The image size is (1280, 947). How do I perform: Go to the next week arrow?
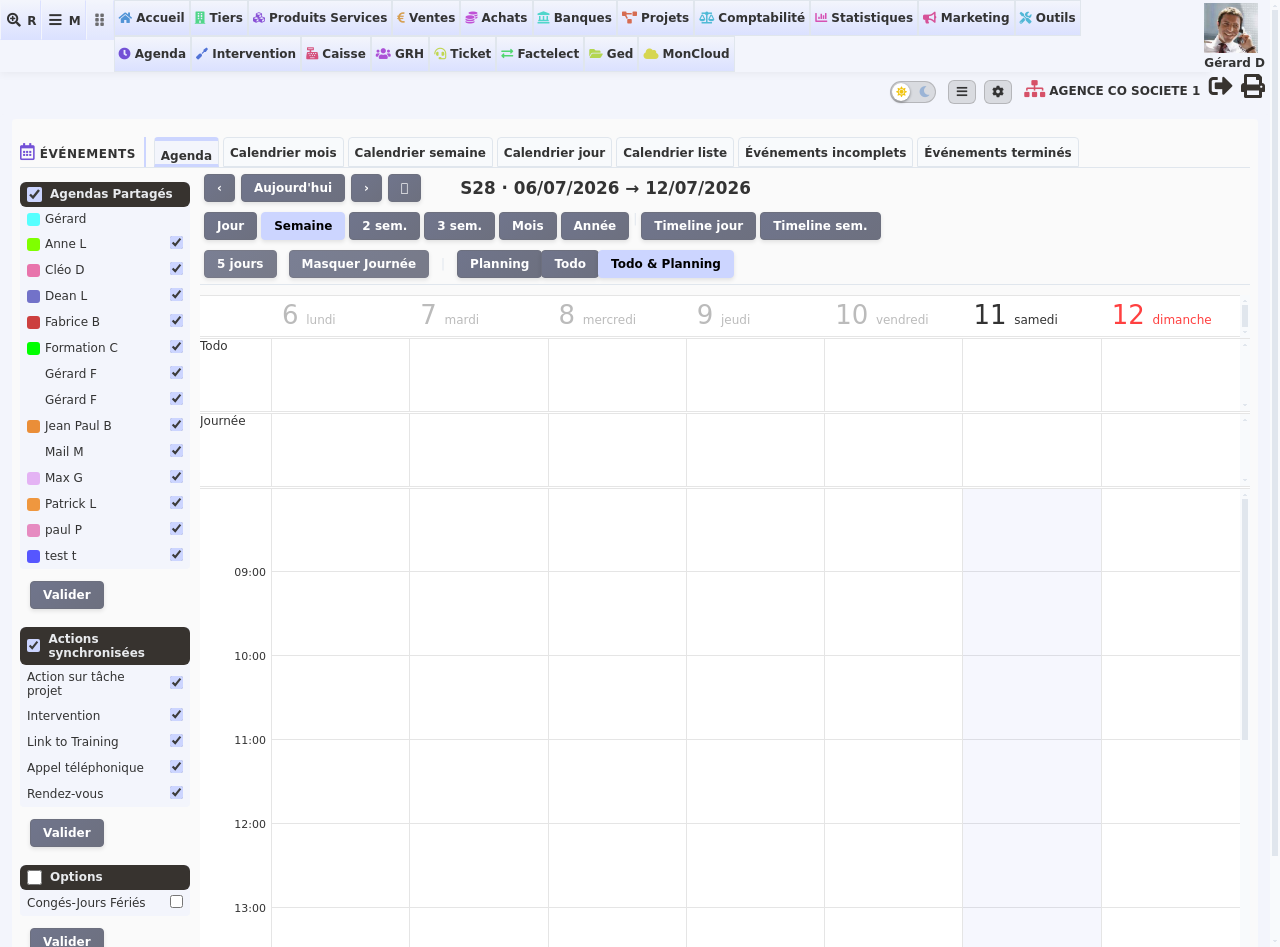[366, 188]
